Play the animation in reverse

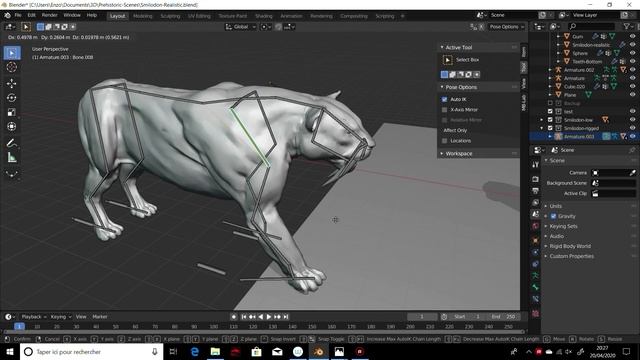(261, 317)
